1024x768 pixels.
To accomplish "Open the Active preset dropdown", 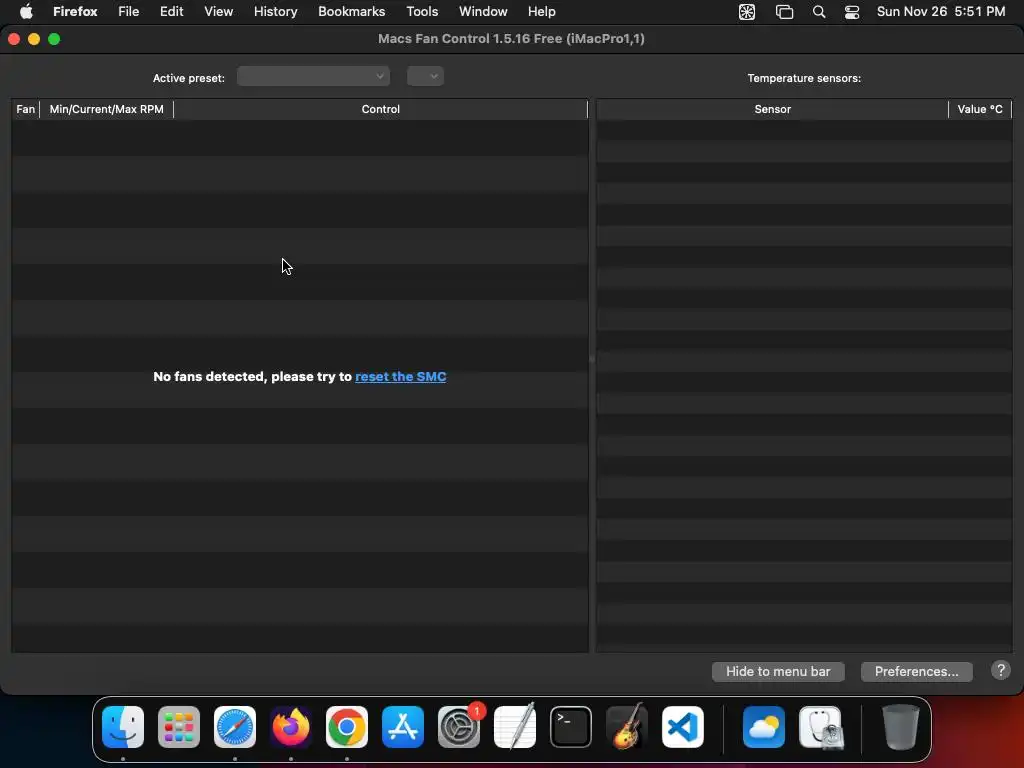I will tap(313, 76).
